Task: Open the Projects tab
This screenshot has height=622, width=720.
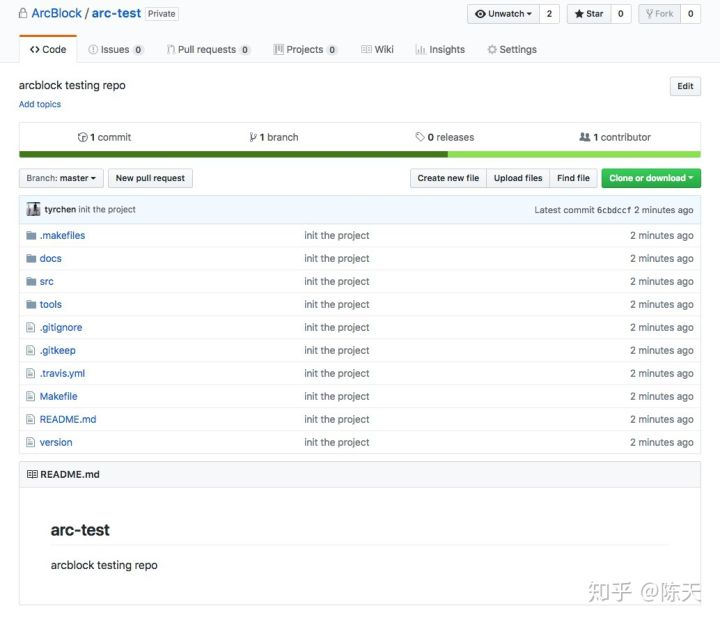Action: pyautogui.click(x=305, y=50)
